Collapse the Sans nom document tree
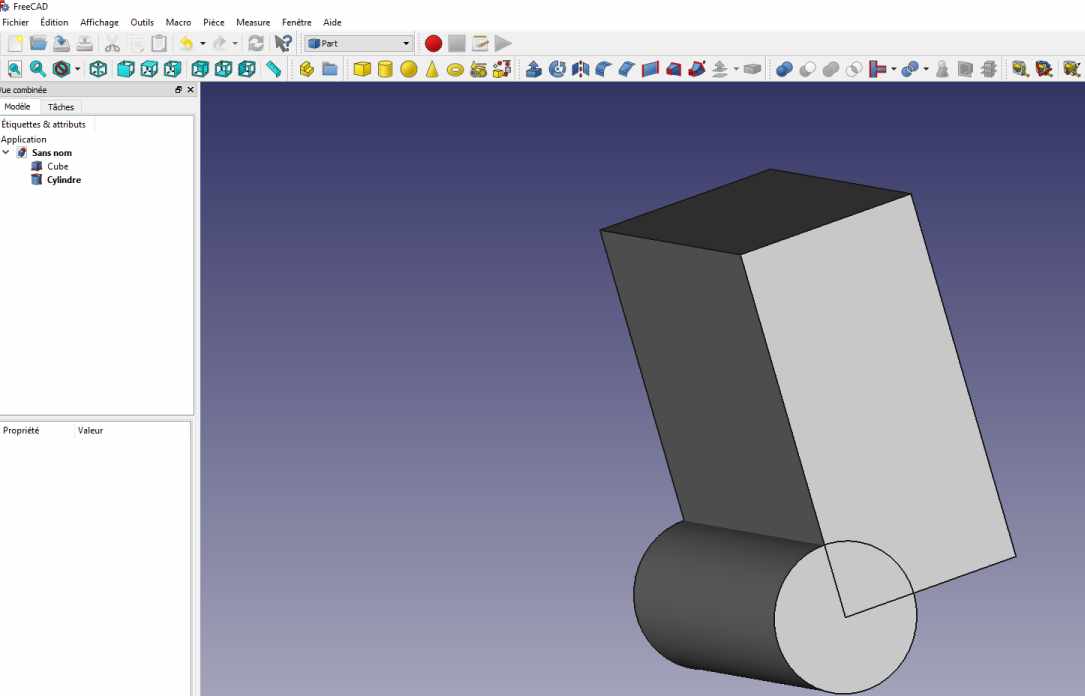Viewport: 1085px width, 696px height. click(6, 152)
